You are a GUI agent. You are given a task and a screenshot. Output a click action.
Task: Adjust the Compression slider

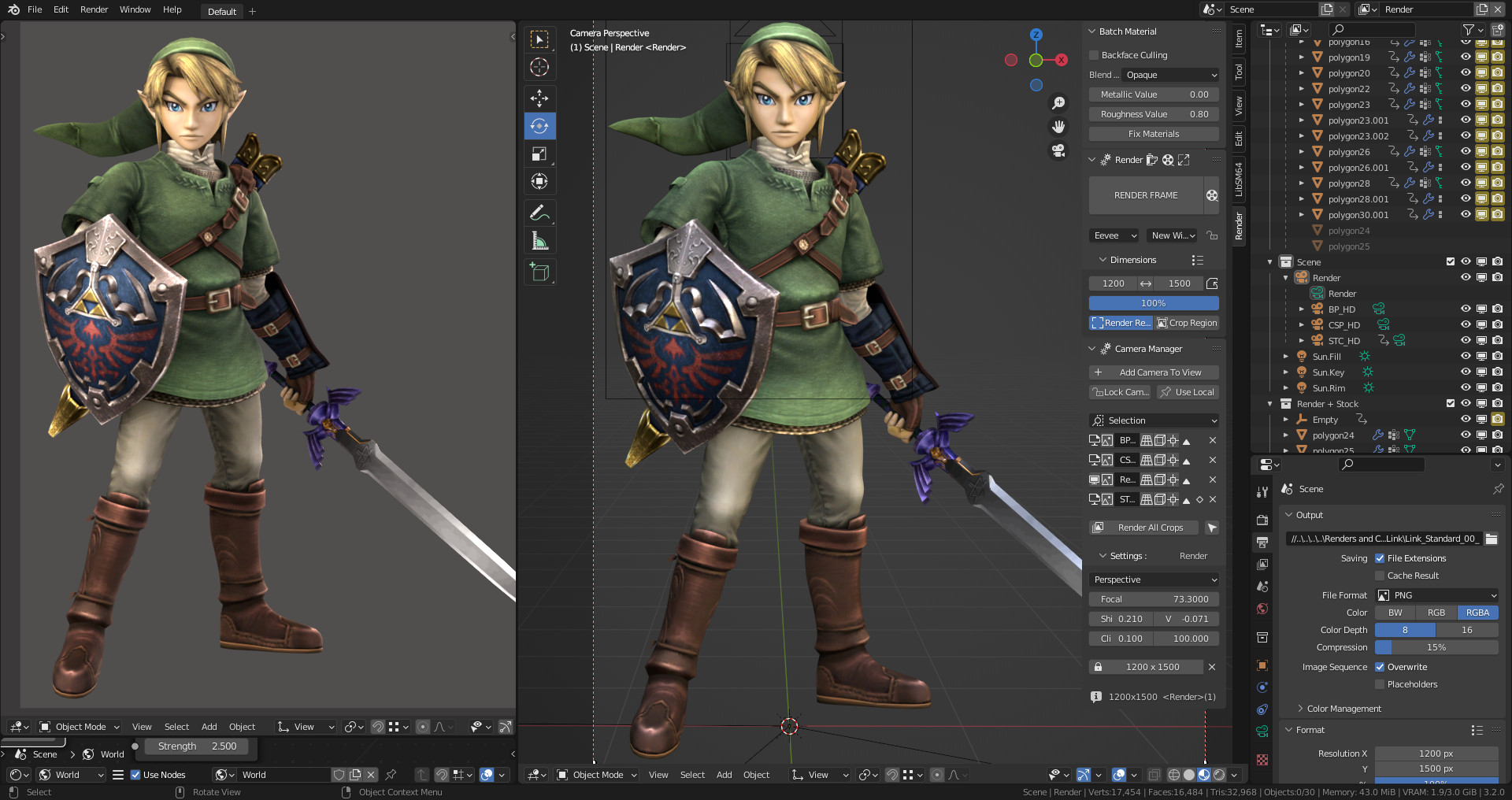pyautogui.click(x=1437, y=647)
